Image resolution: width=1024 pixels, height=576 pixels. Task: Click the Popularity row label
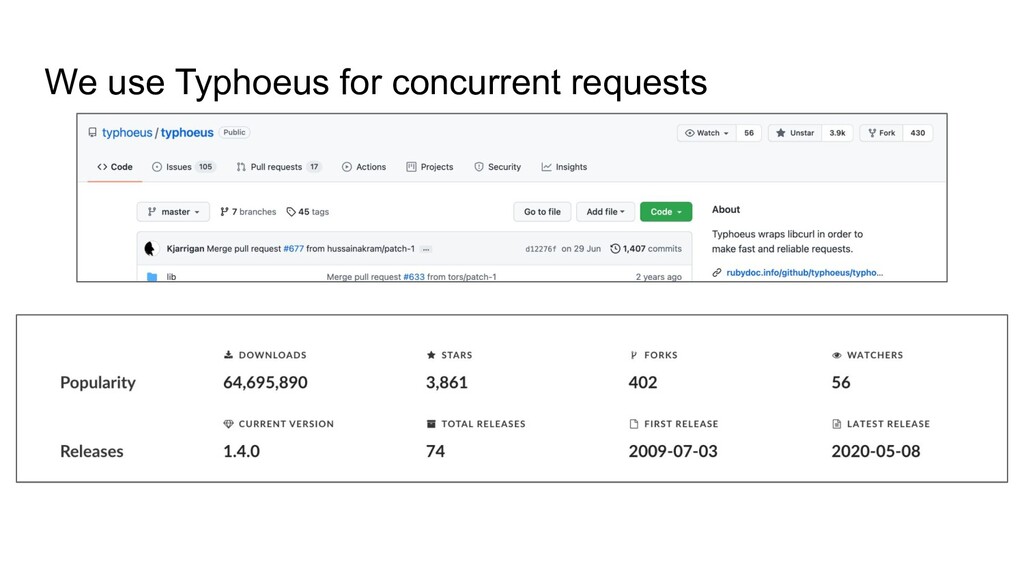[98, 383]
